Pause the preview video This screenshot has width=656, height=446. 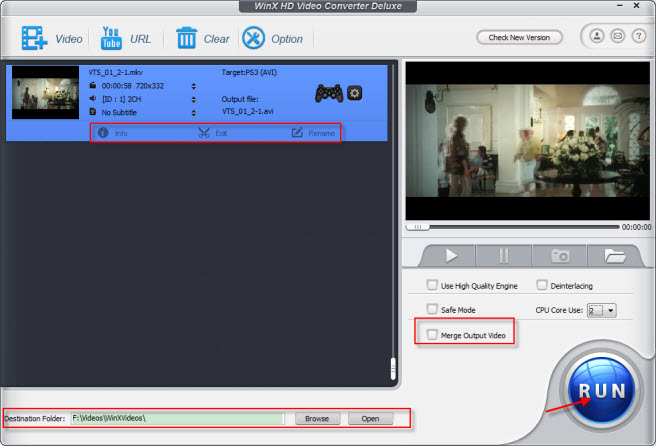tap(504, 256)
